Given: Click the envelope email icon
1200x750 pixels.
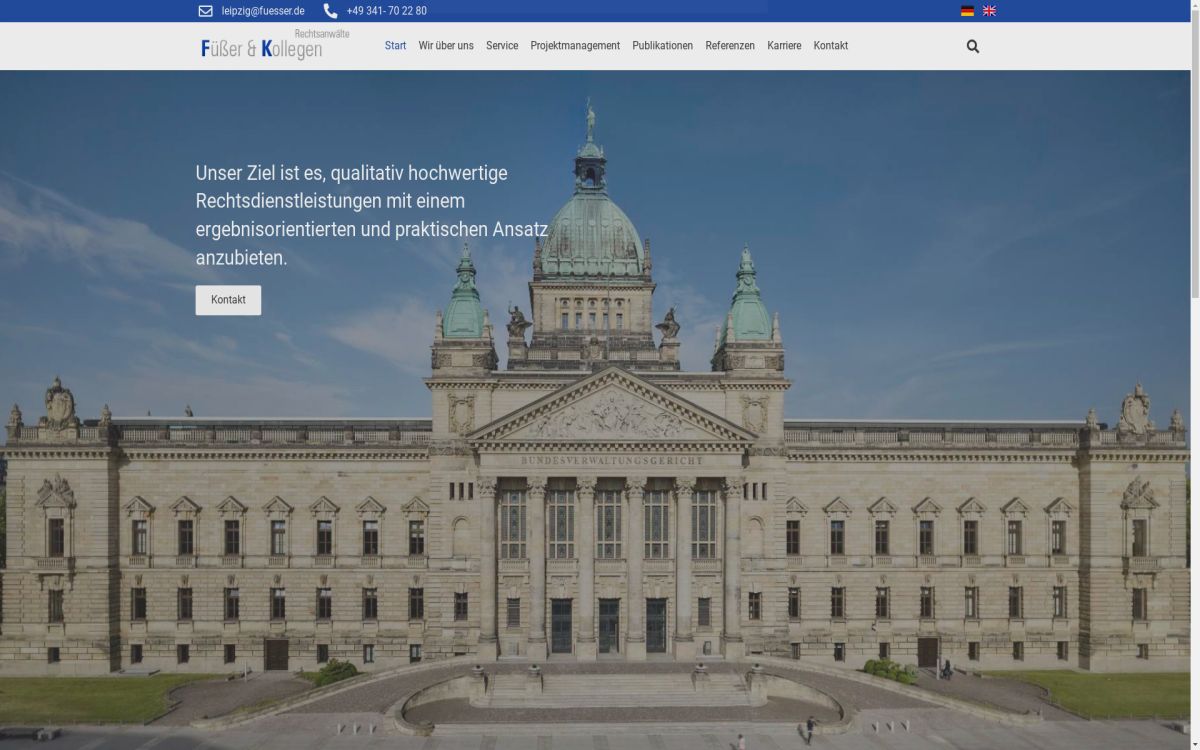Looking at the screenshot, I should 205,11.
